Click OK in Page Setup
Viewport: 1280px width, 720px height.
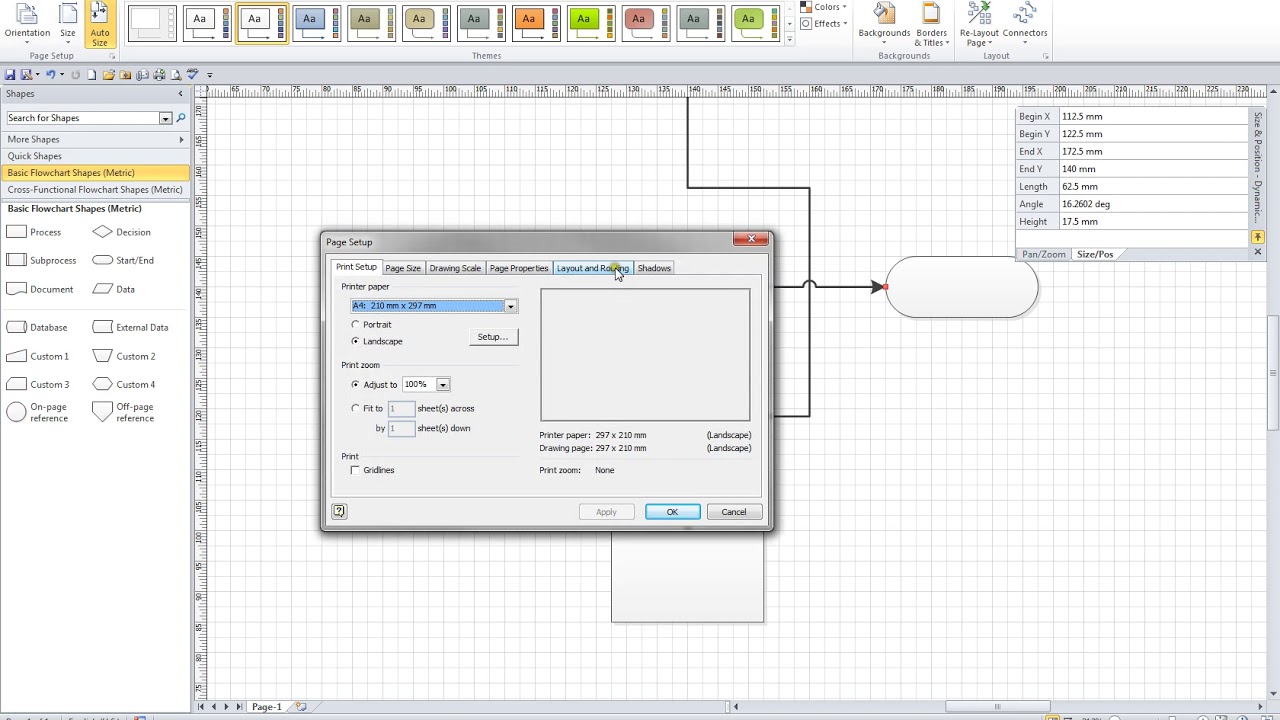click(672, 512)
